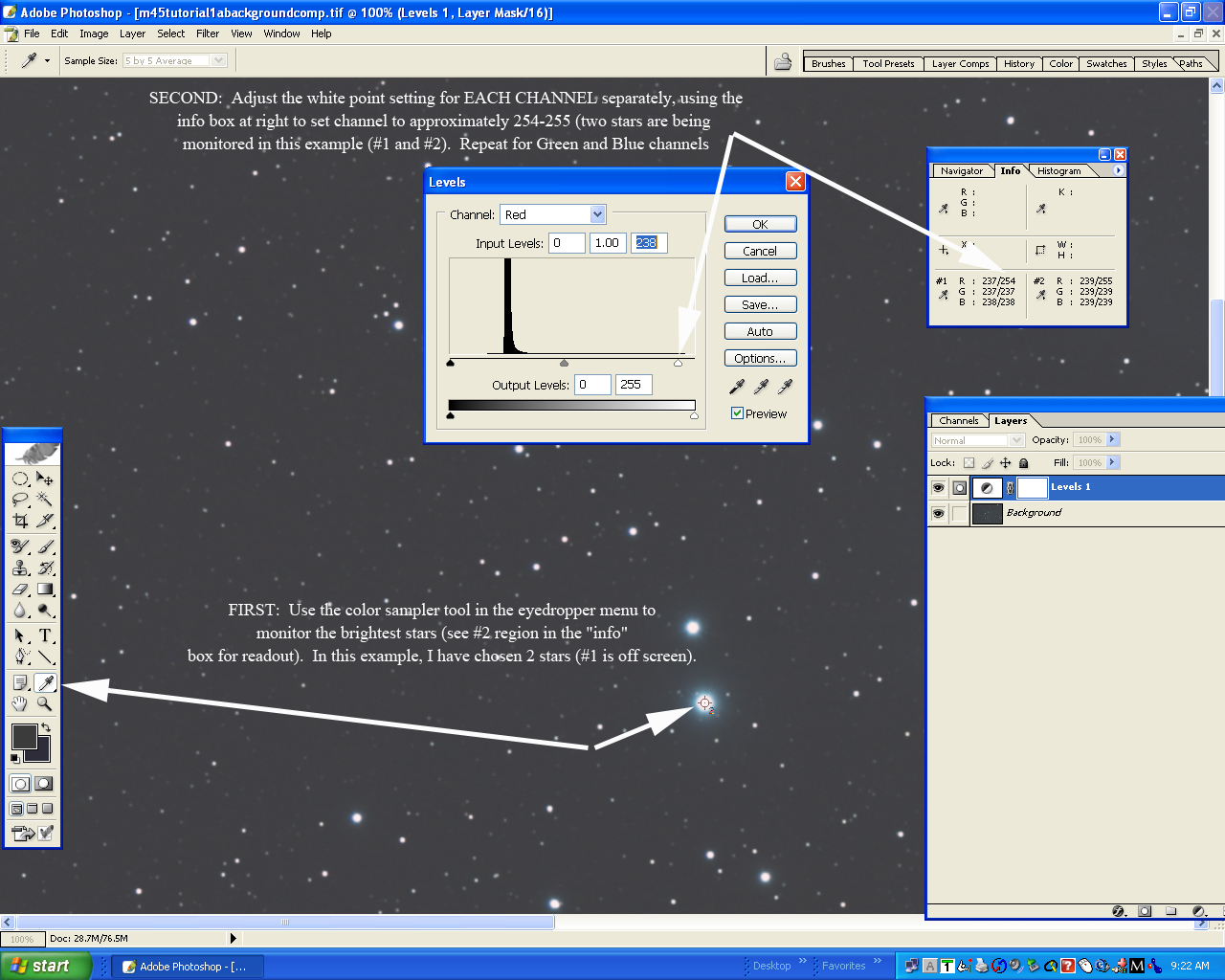Screen dimensions: 1225x980
Task: Click the white input levels slider handle
Action: pyautogui.click(x=679, y=363)
